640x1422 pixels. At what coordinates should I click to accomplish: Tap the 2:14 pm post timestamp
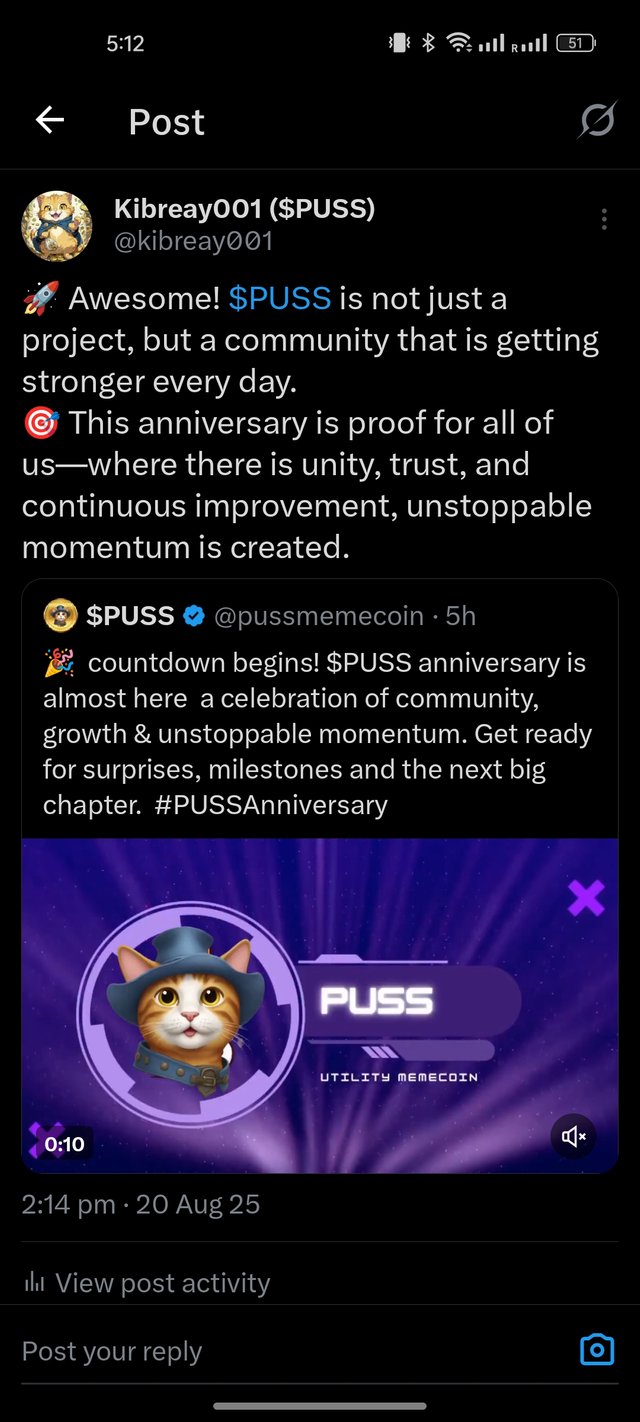68,1204
